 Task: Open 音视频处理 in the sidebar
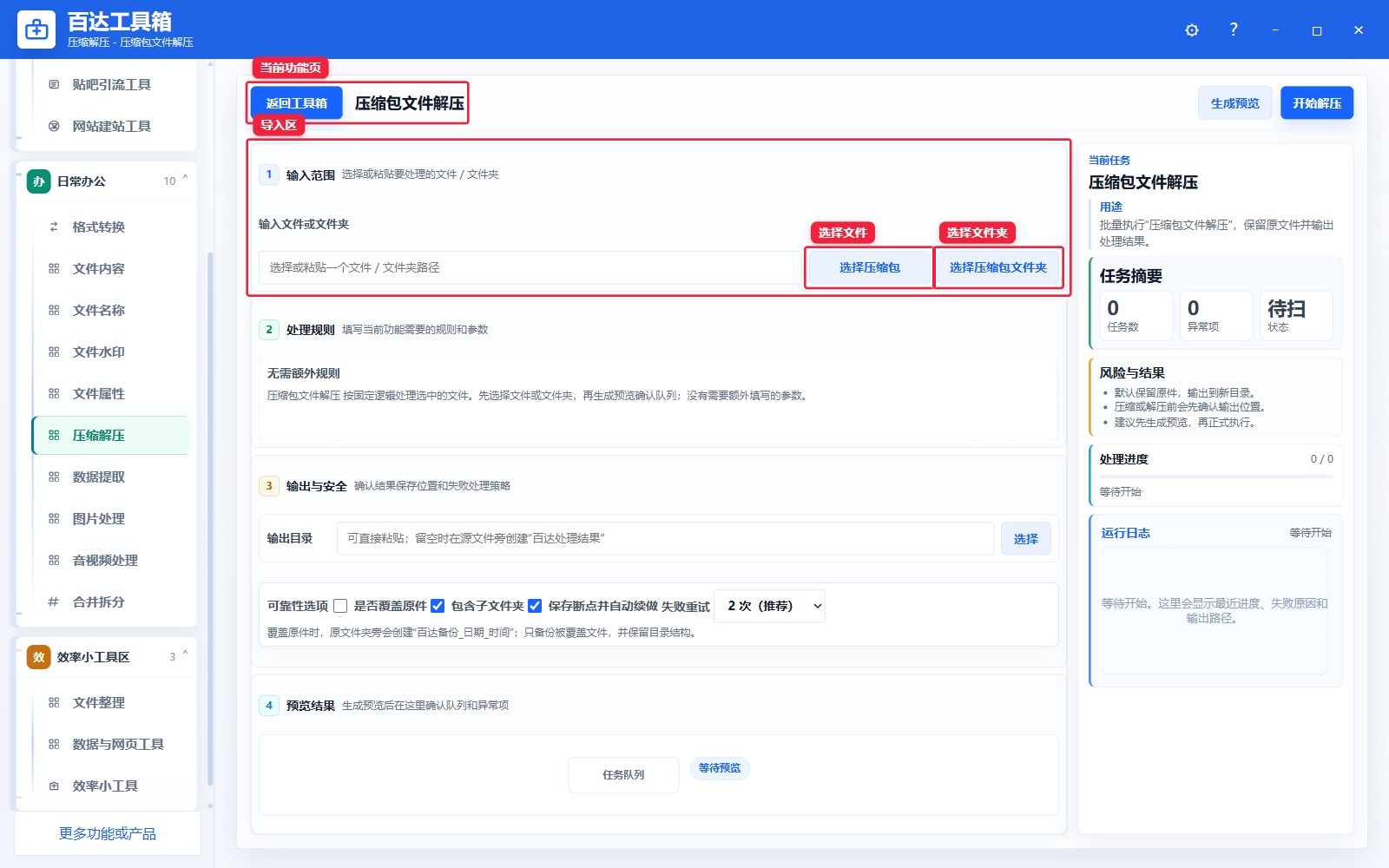point(111,560)
